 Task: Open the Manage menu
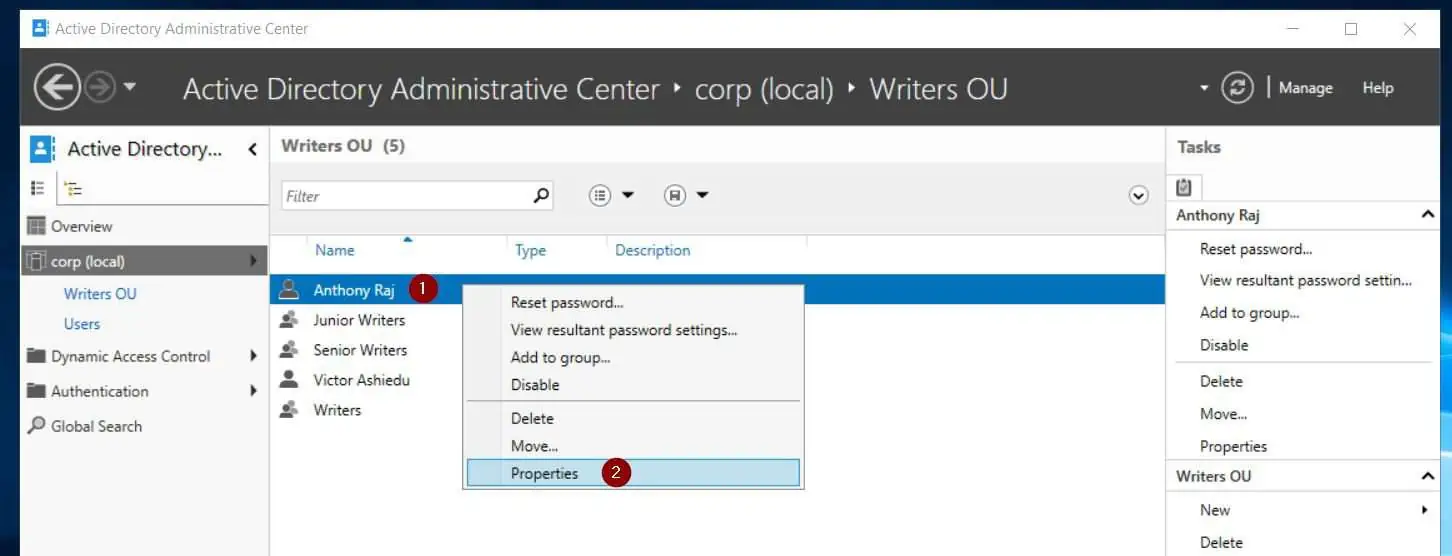(1306, 88)
